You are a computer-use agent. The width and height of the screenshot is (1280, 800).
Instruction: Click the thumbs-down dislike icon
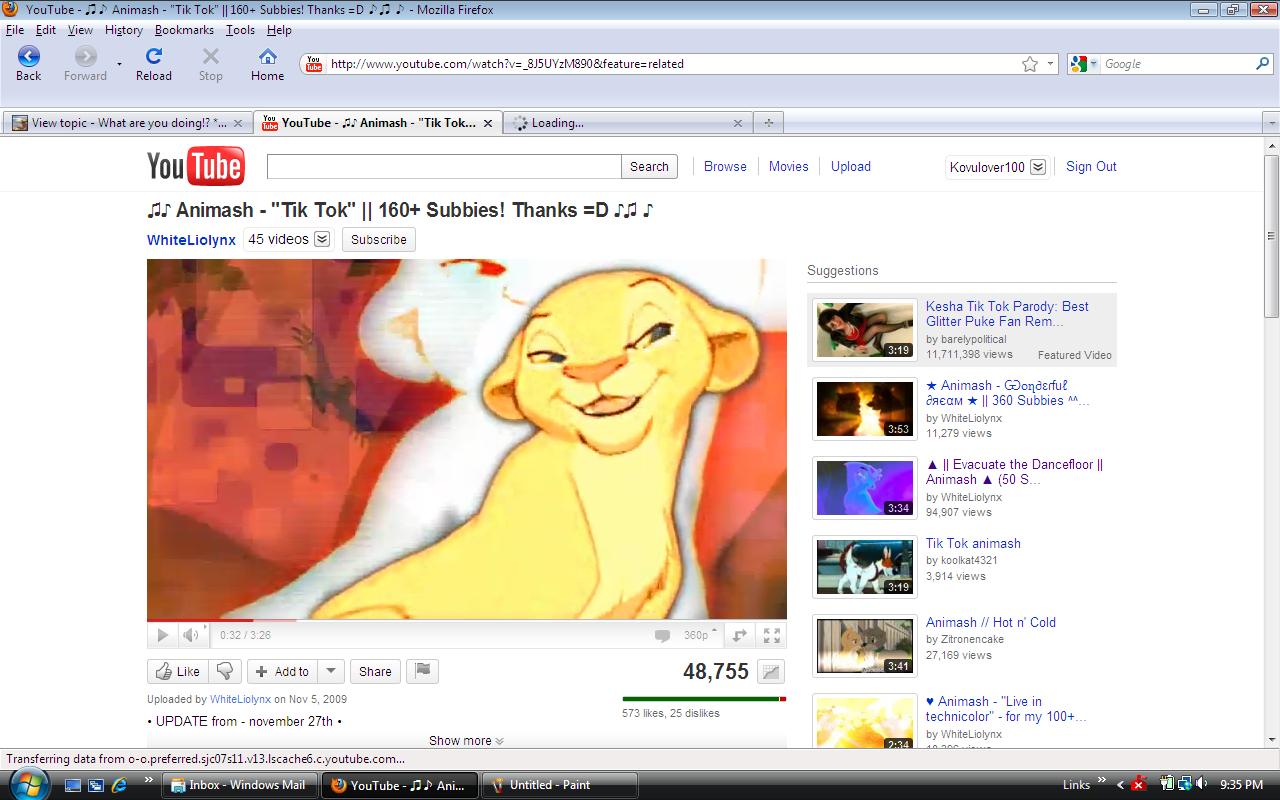click(225, 671)
